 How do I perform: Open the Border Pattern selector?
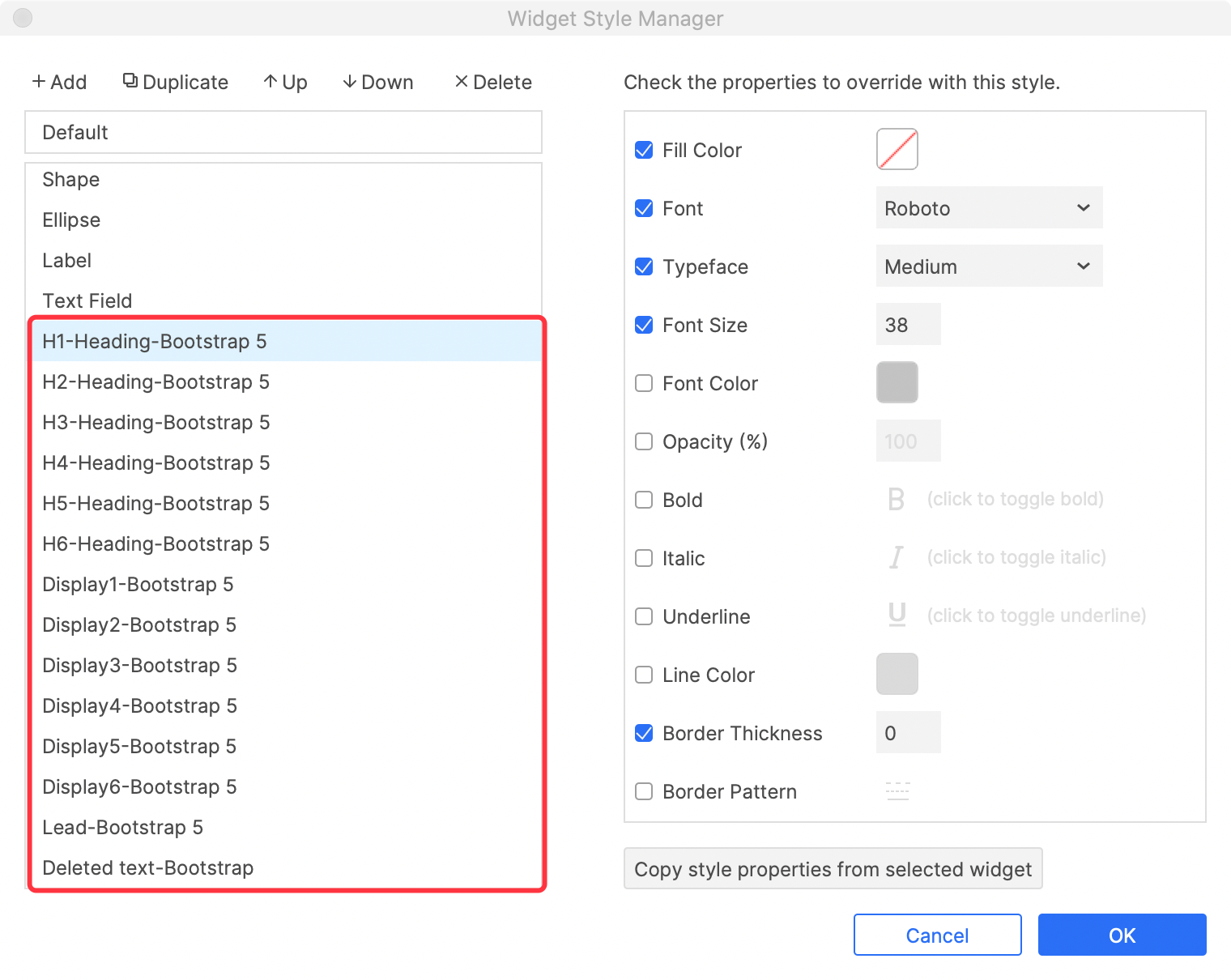coord(897,791)
